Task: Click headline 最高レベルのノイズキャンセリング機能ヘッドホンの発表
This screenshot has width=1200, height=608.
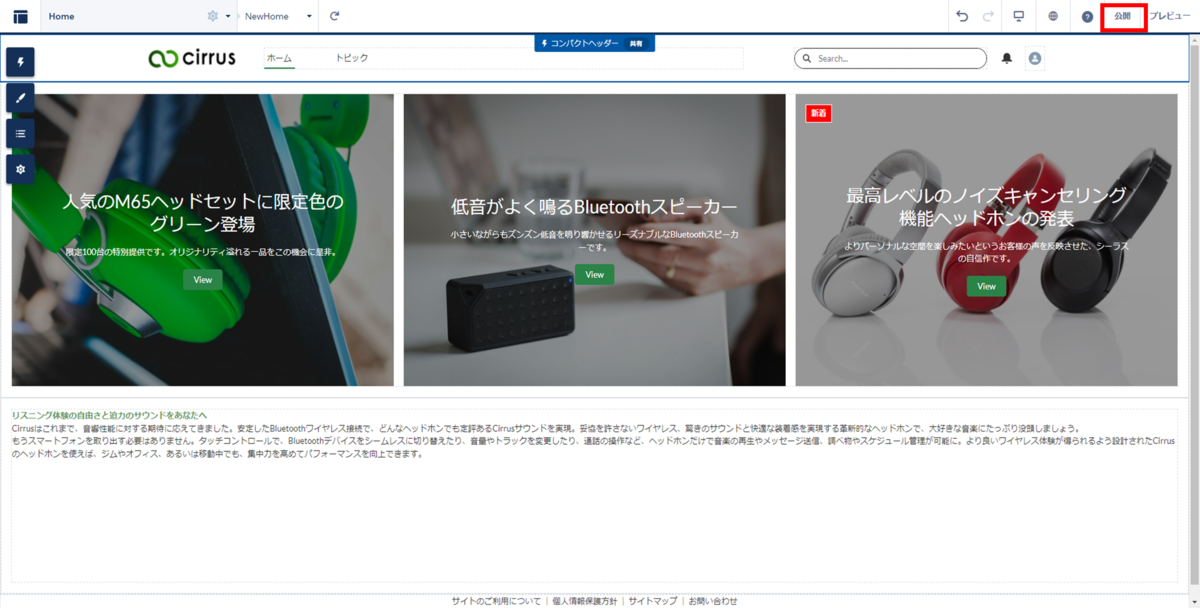Action: 986,206
